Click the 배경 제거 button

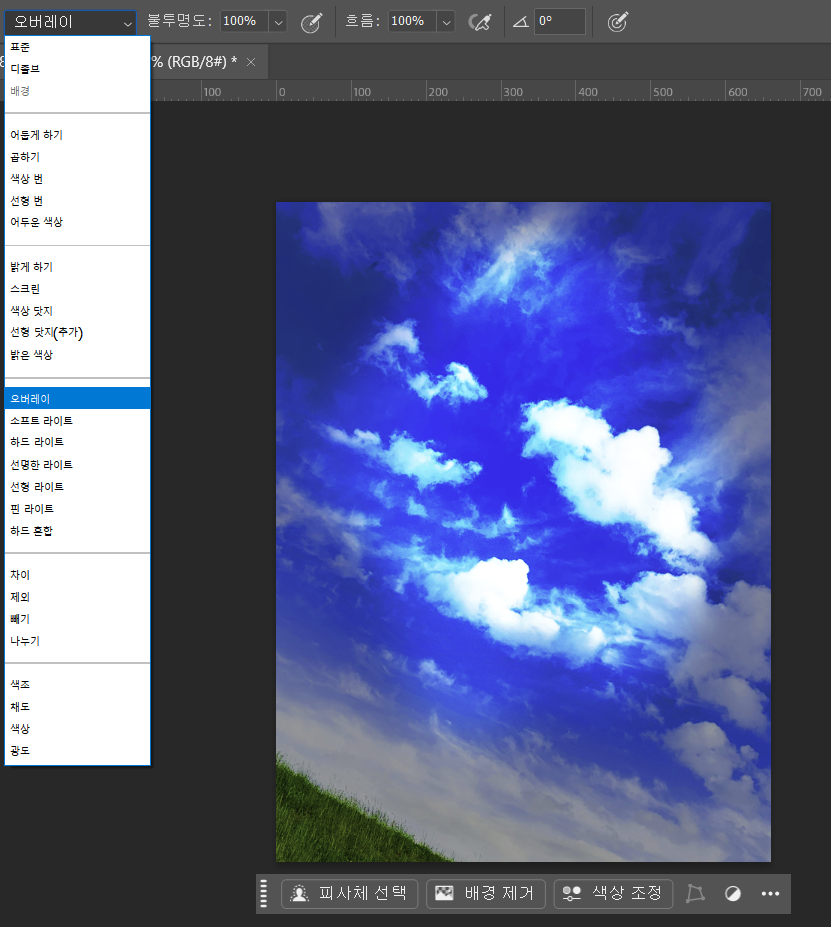tap(486, 894)
